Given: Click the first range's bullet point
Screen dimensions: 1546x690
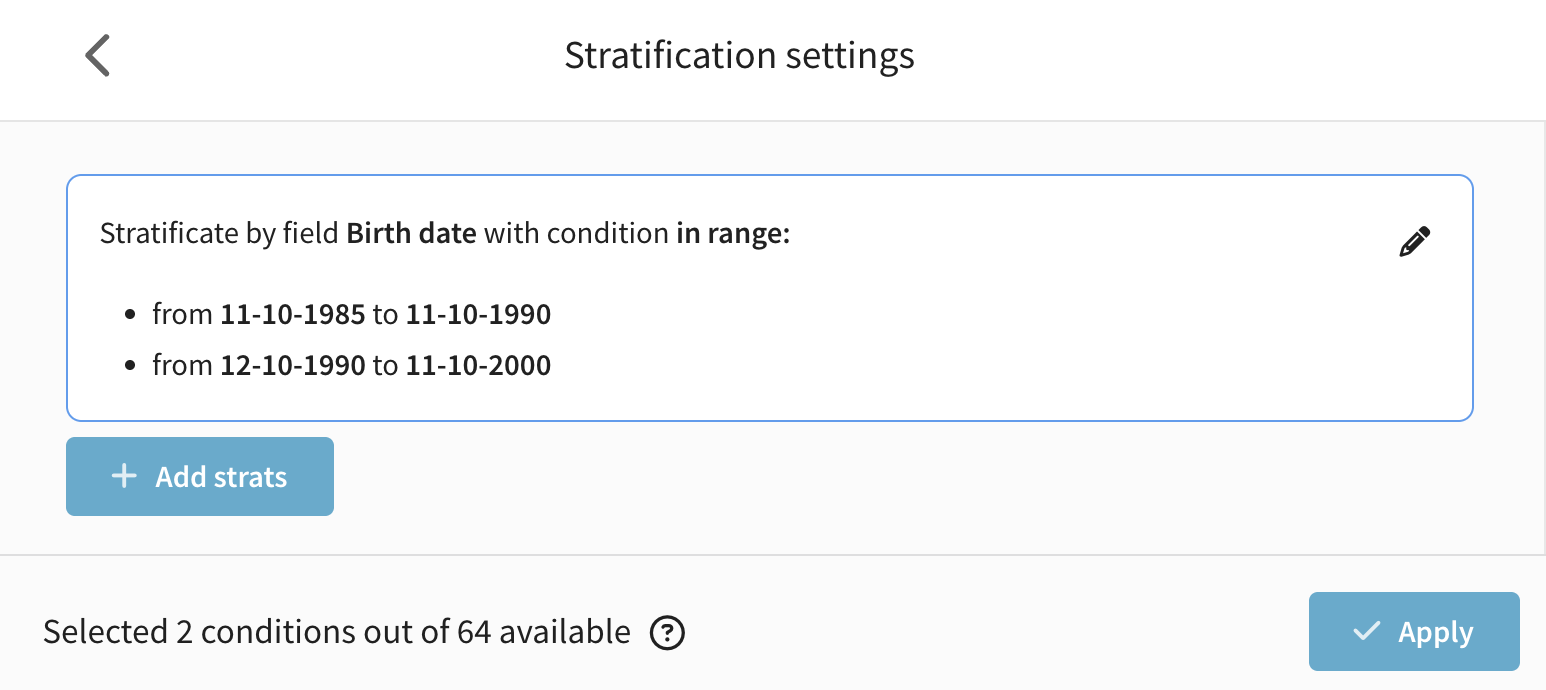Looking at the screenshot, I should click(130, 315).
